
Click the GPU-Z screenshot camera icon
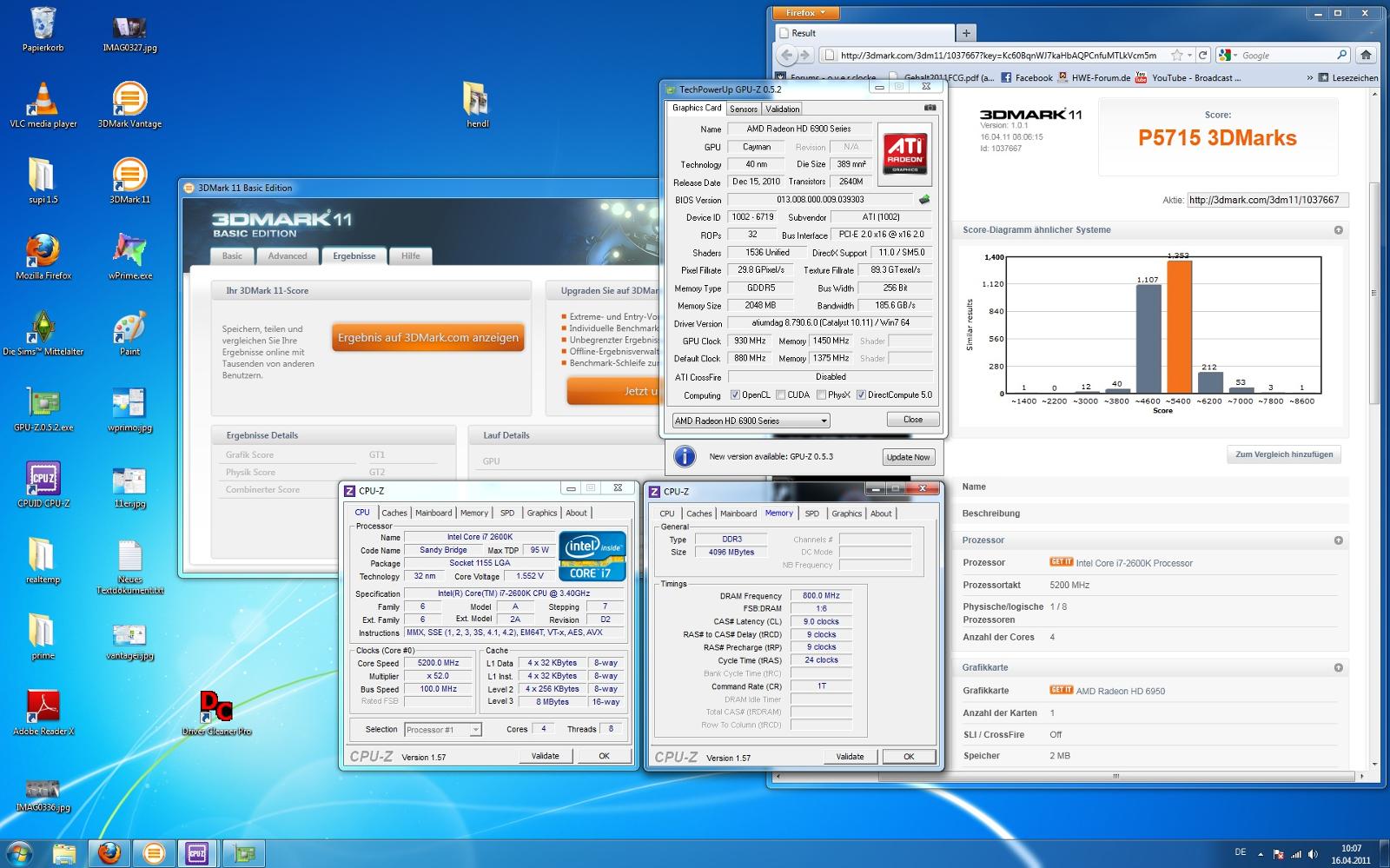[930, 108]
